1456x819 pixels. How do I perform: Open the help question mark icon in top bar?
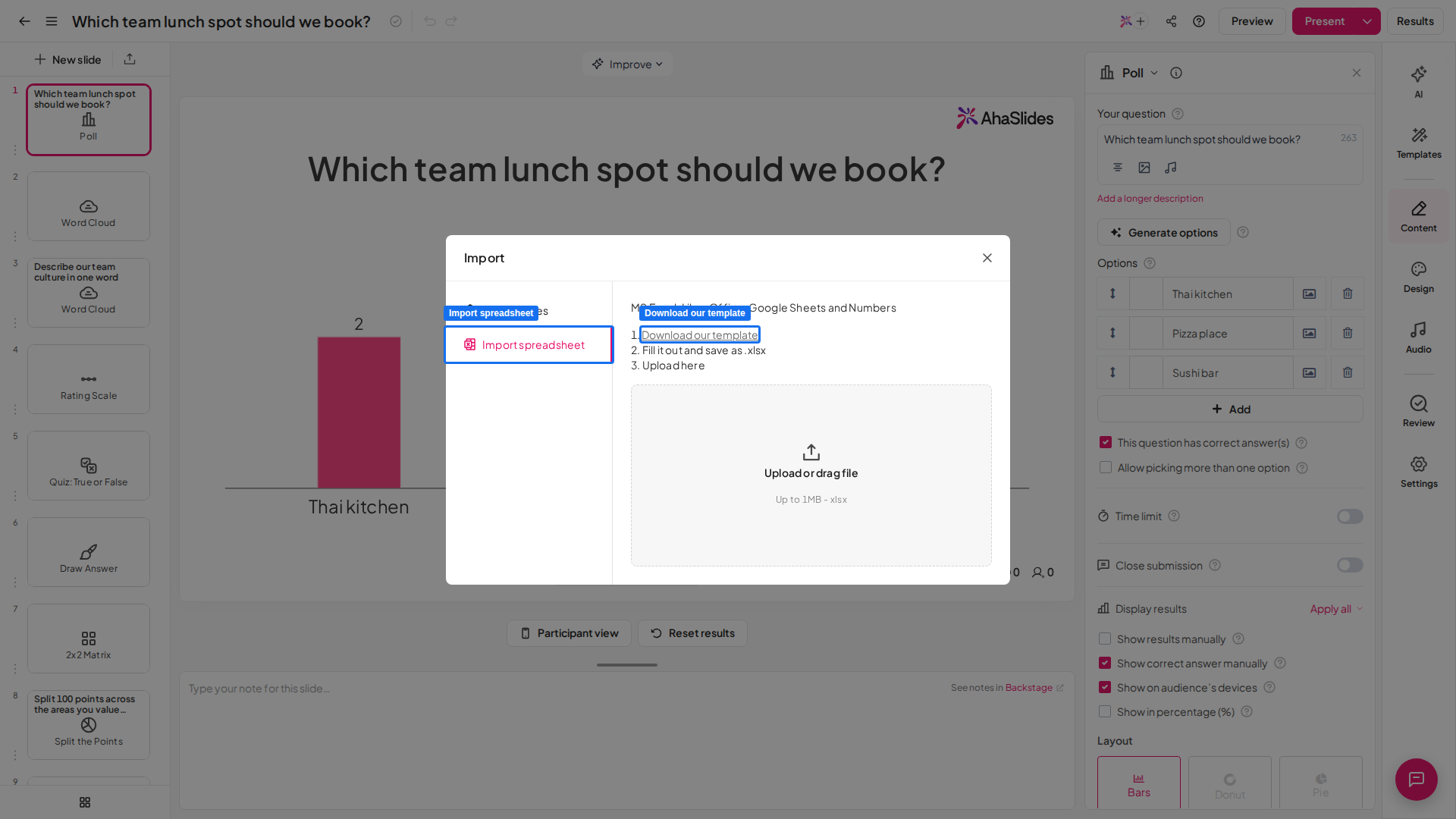click(x=1199, y=21)
